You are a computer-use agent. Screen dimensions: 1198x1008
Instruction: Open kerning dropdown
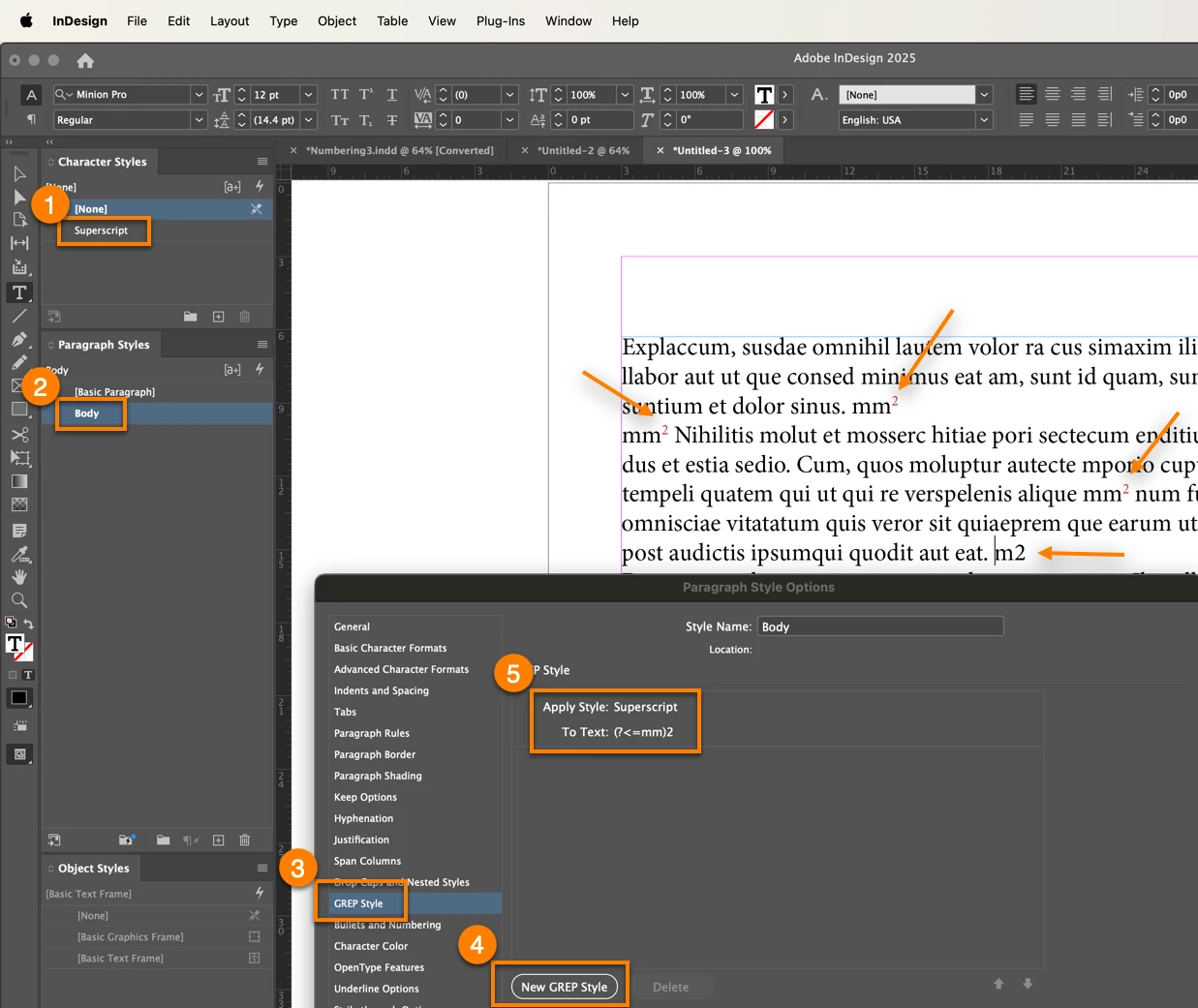(x=509, y=94)
